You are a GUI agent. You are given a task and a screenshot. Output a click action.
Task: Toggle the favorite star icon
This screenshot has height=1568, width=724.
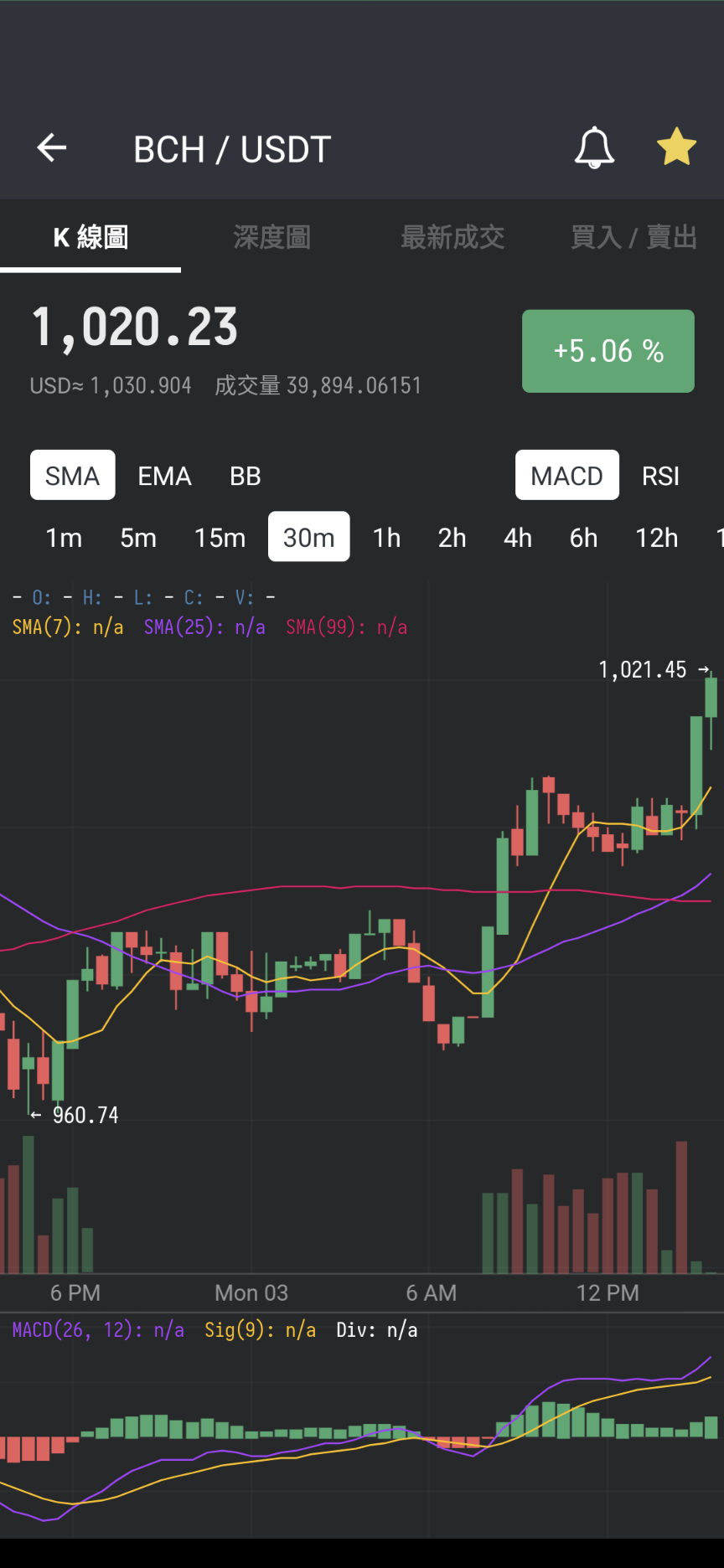pos(676,147)
